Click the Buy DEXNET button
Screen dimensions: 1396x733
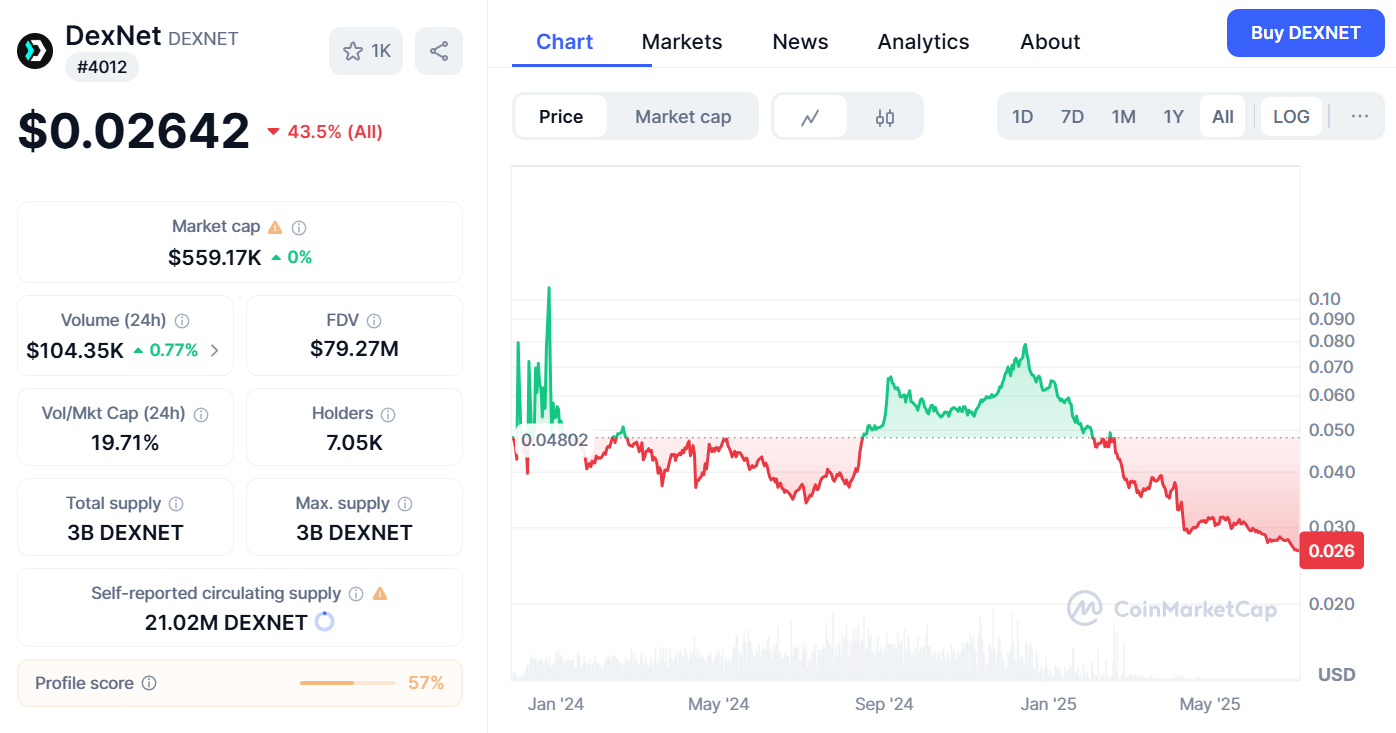(1305, 33)
